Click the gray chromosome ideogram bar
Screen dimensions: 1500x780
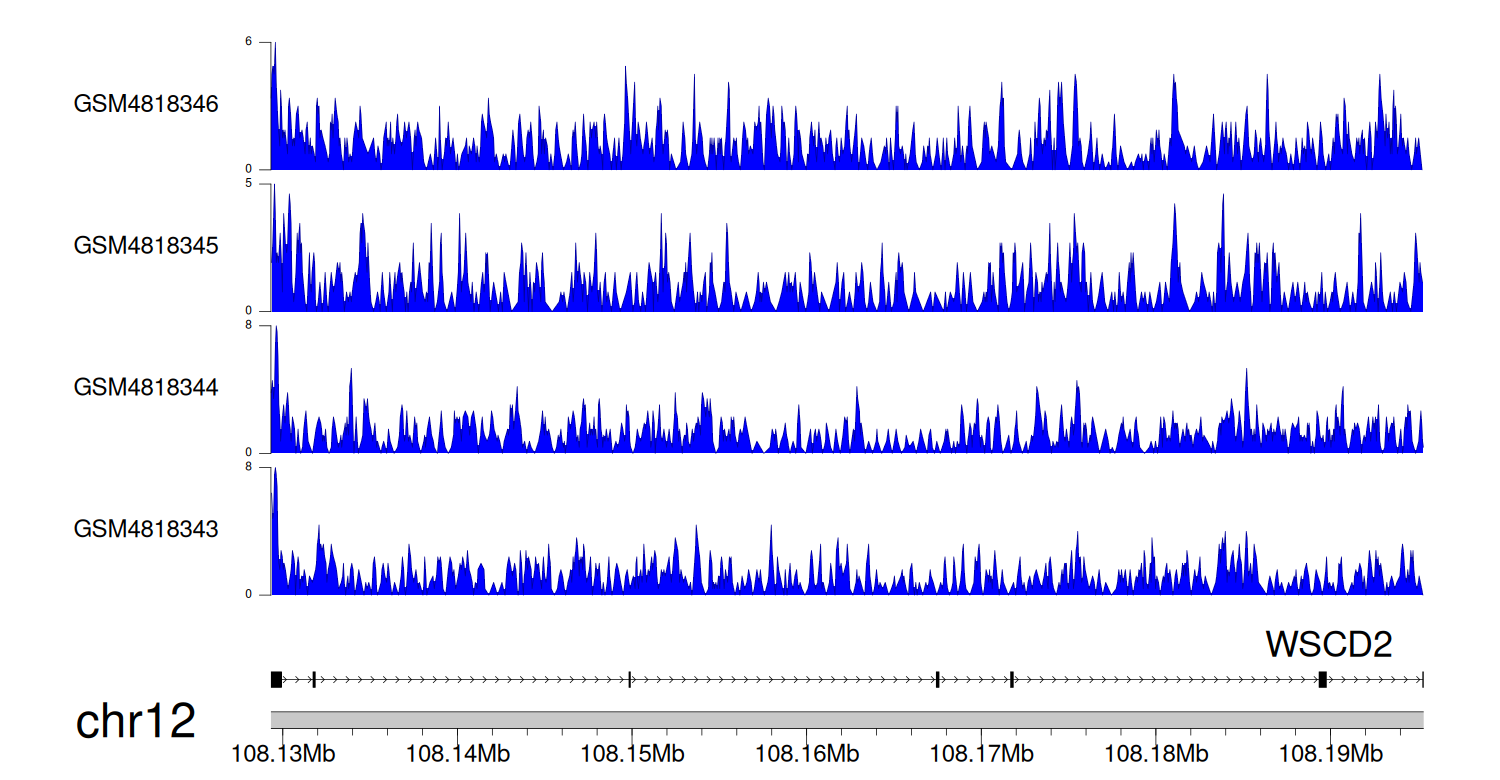[846, 720]
